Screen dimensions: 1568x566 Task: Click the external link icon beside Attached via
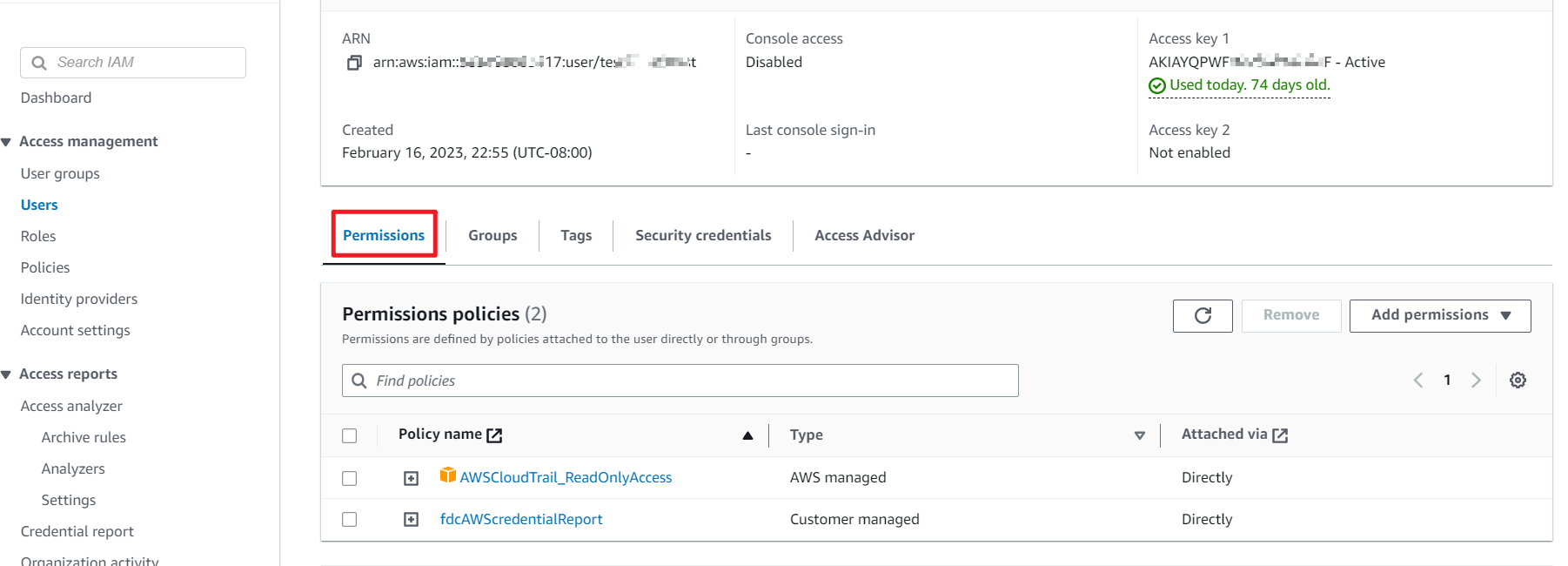coord(1280,435)
